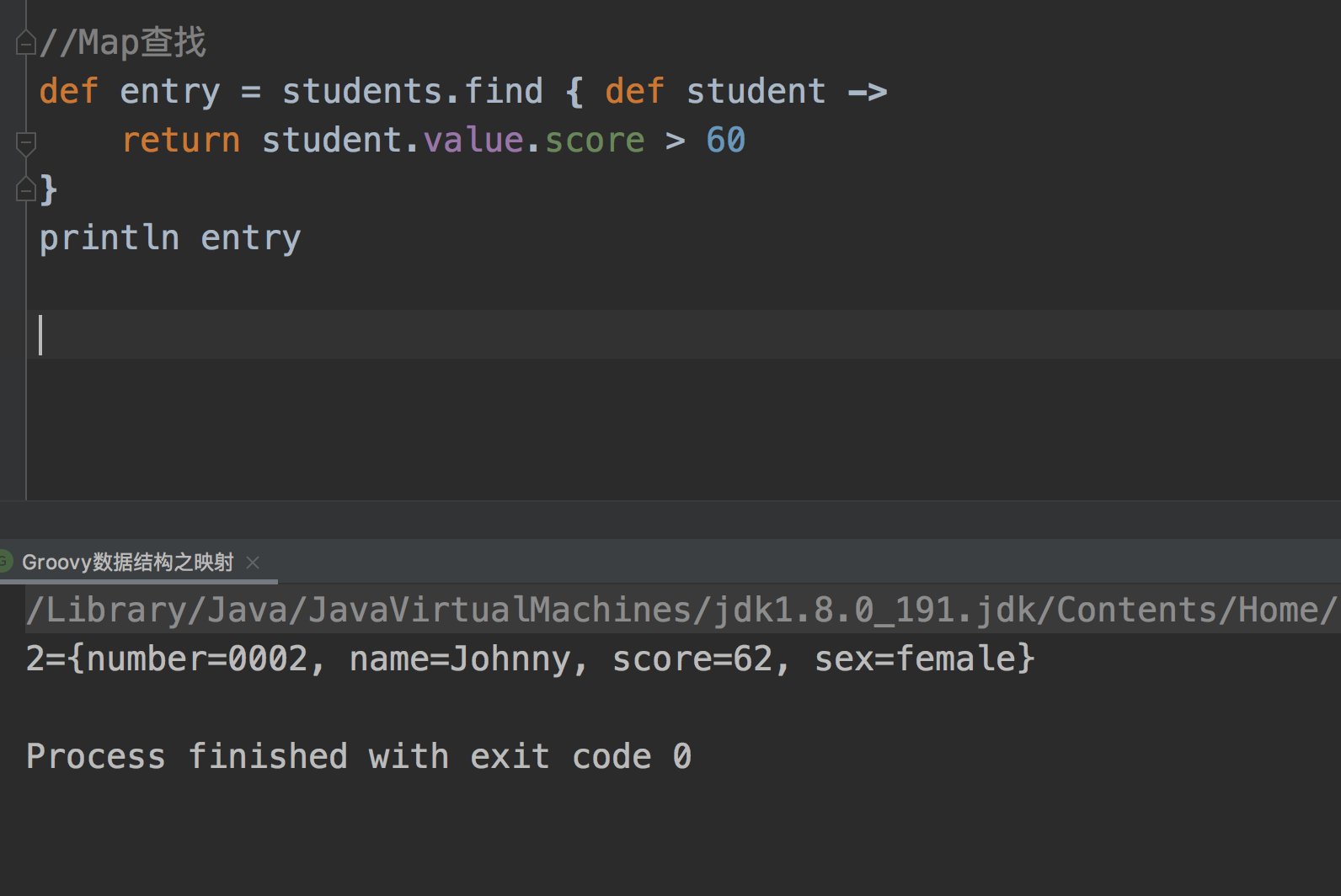The image size is (1341, 896).
Task: Click the 'value' property in the return statement
Action: tap(473, 140)
